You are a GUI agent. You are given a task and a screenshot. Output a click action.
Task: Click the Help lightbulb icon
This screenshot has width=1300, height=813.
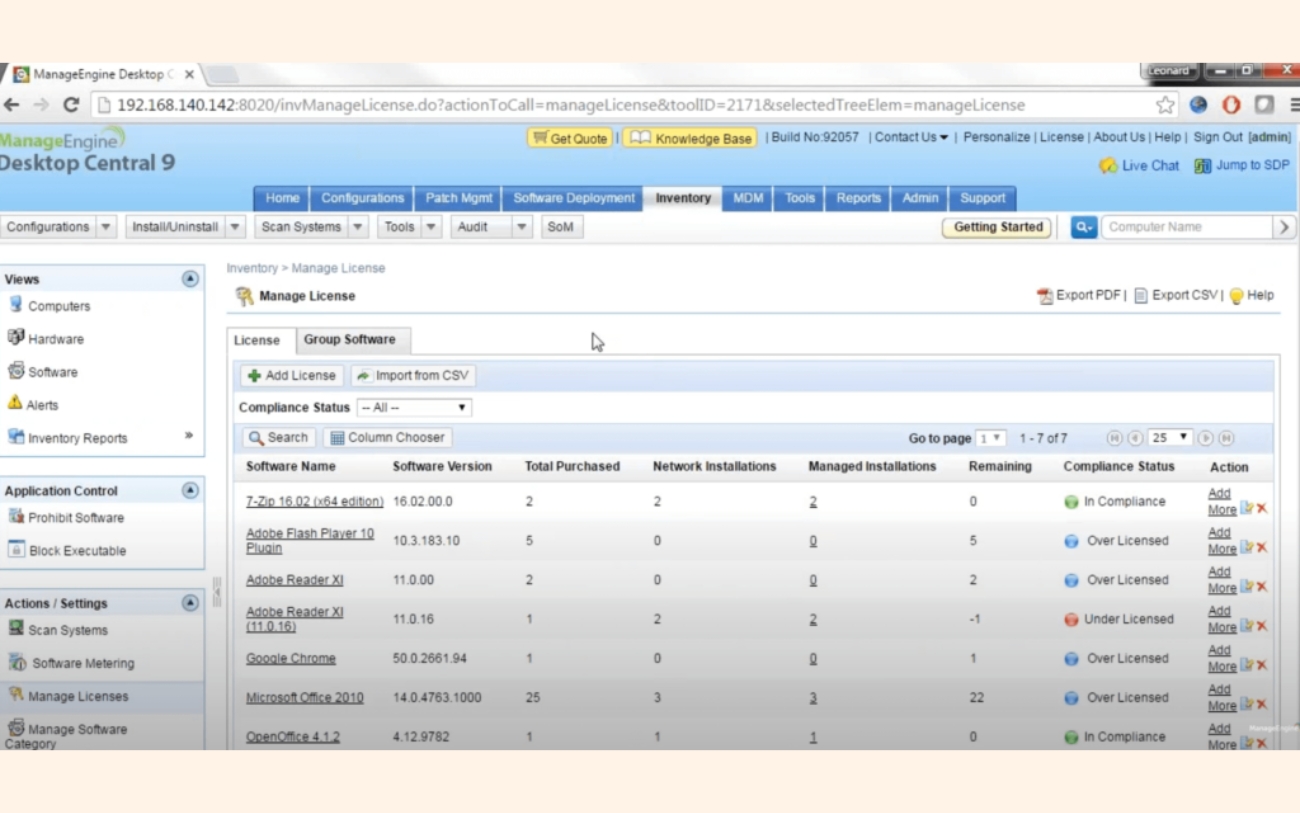tap(1236, 296)
